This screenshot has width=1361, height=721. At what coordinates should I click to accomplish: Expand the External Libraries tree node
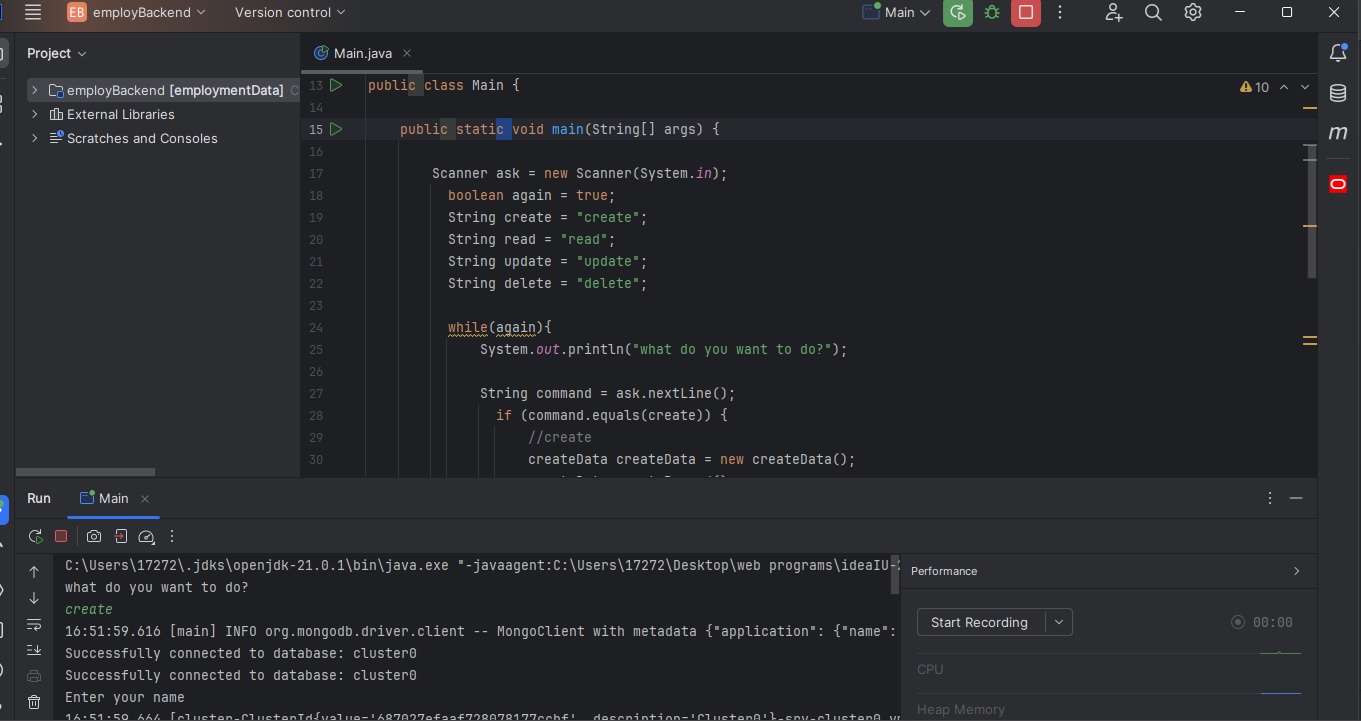click(x=35, y=114)
